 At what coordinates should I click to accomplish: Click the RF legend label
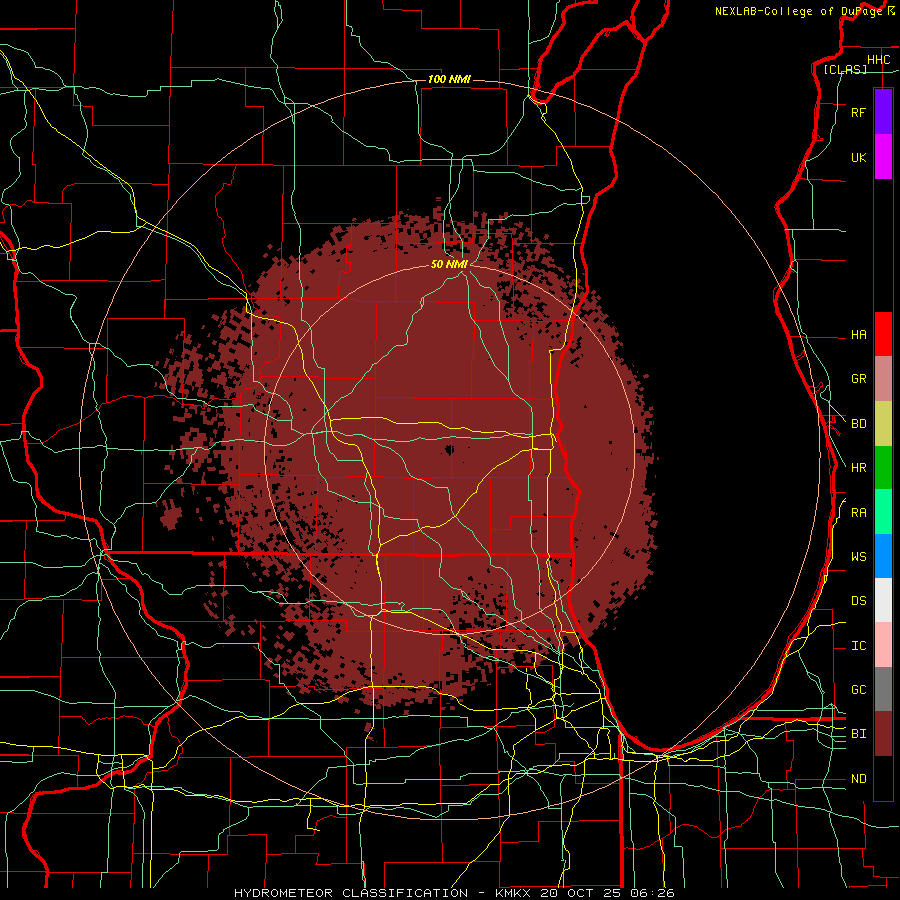pos(859,112)
